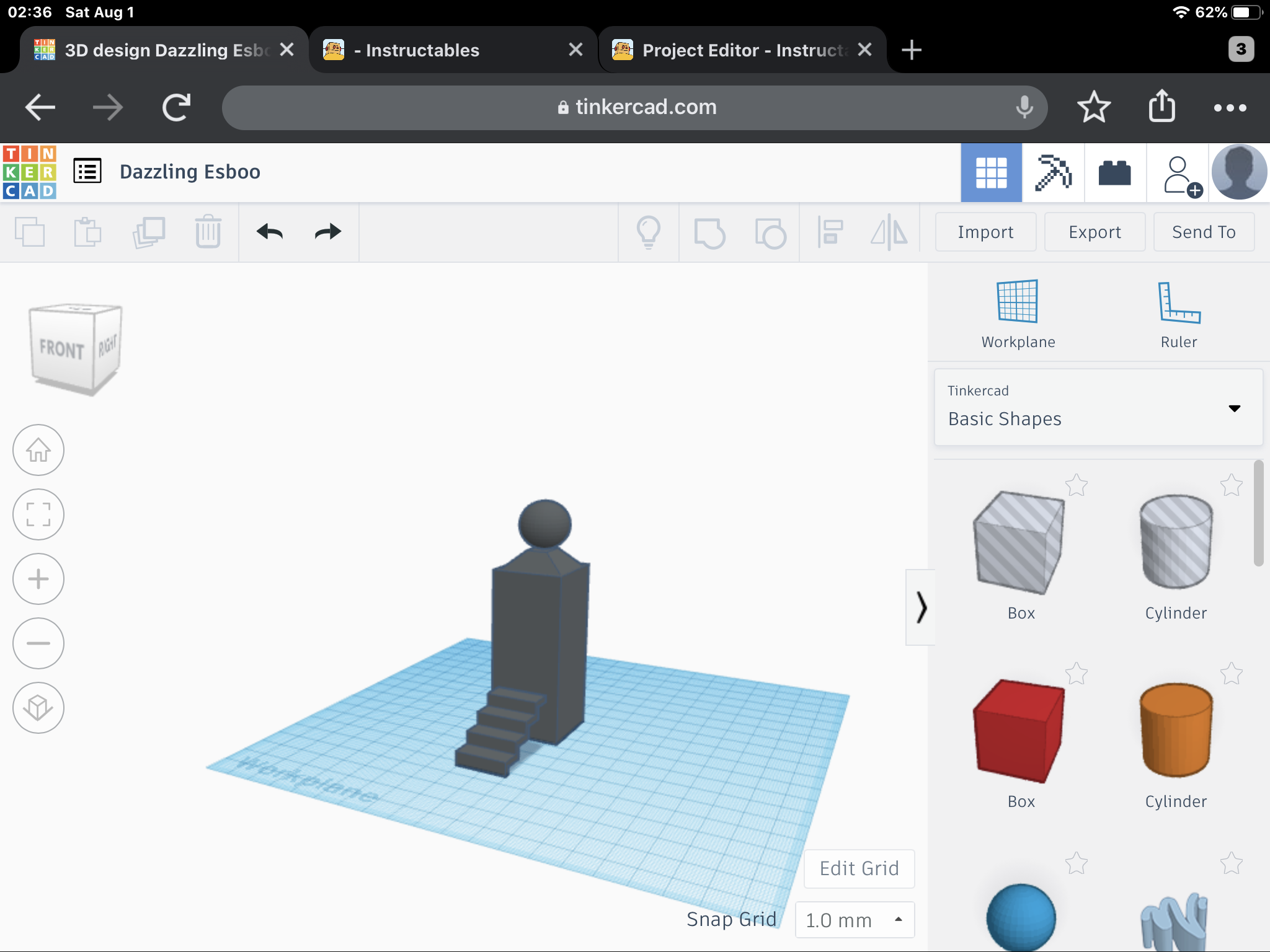Select the blue Sphere shape
Viewport: 1270px width, 952px height.
(1021, 917)
